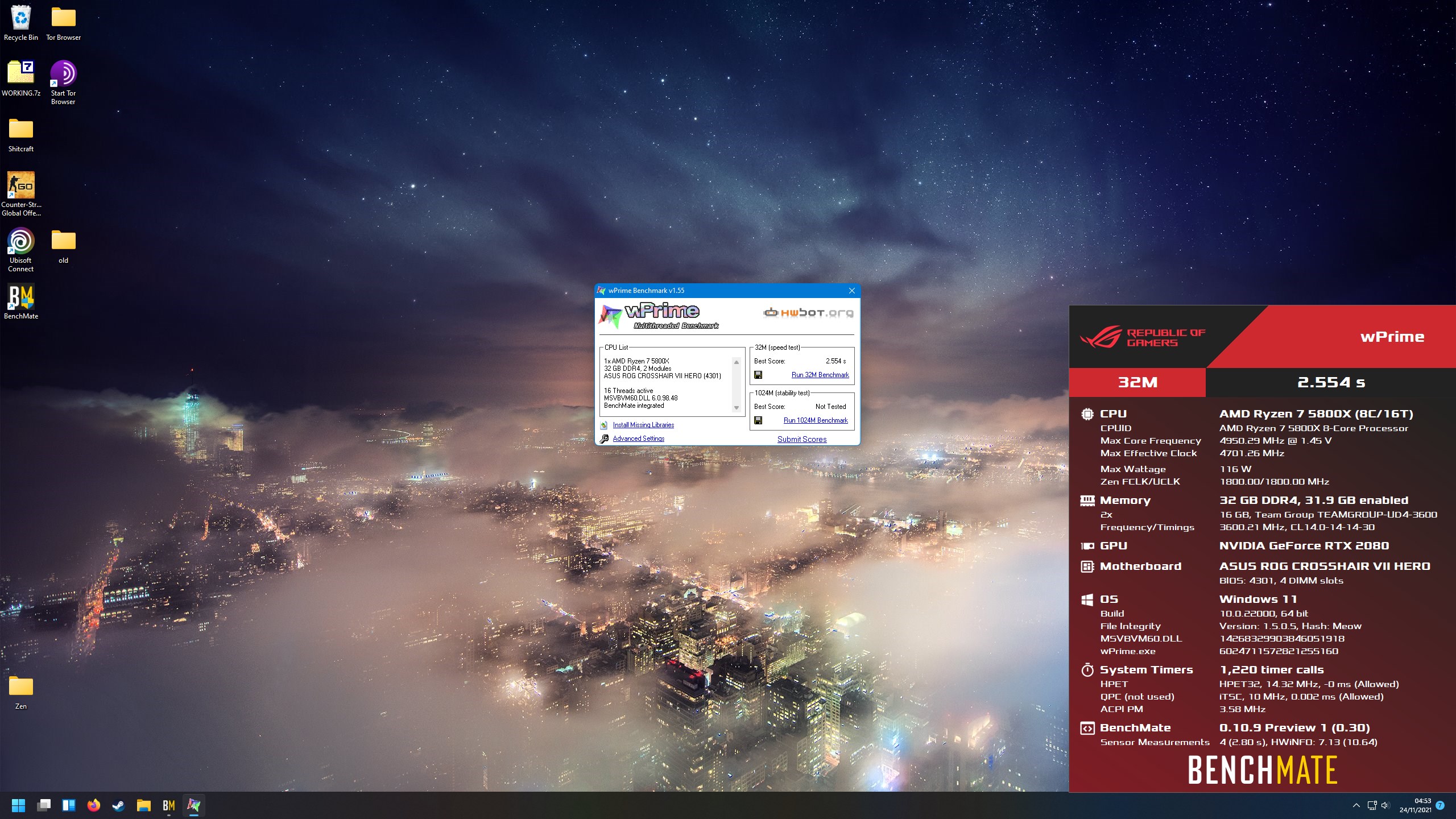Select the Ubisoft Connect shortcut icon
1456x819 pixels.
point(21,250)
